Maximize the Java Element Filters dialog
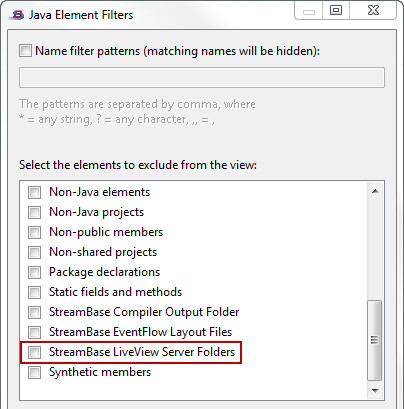 tap(336, 11)
